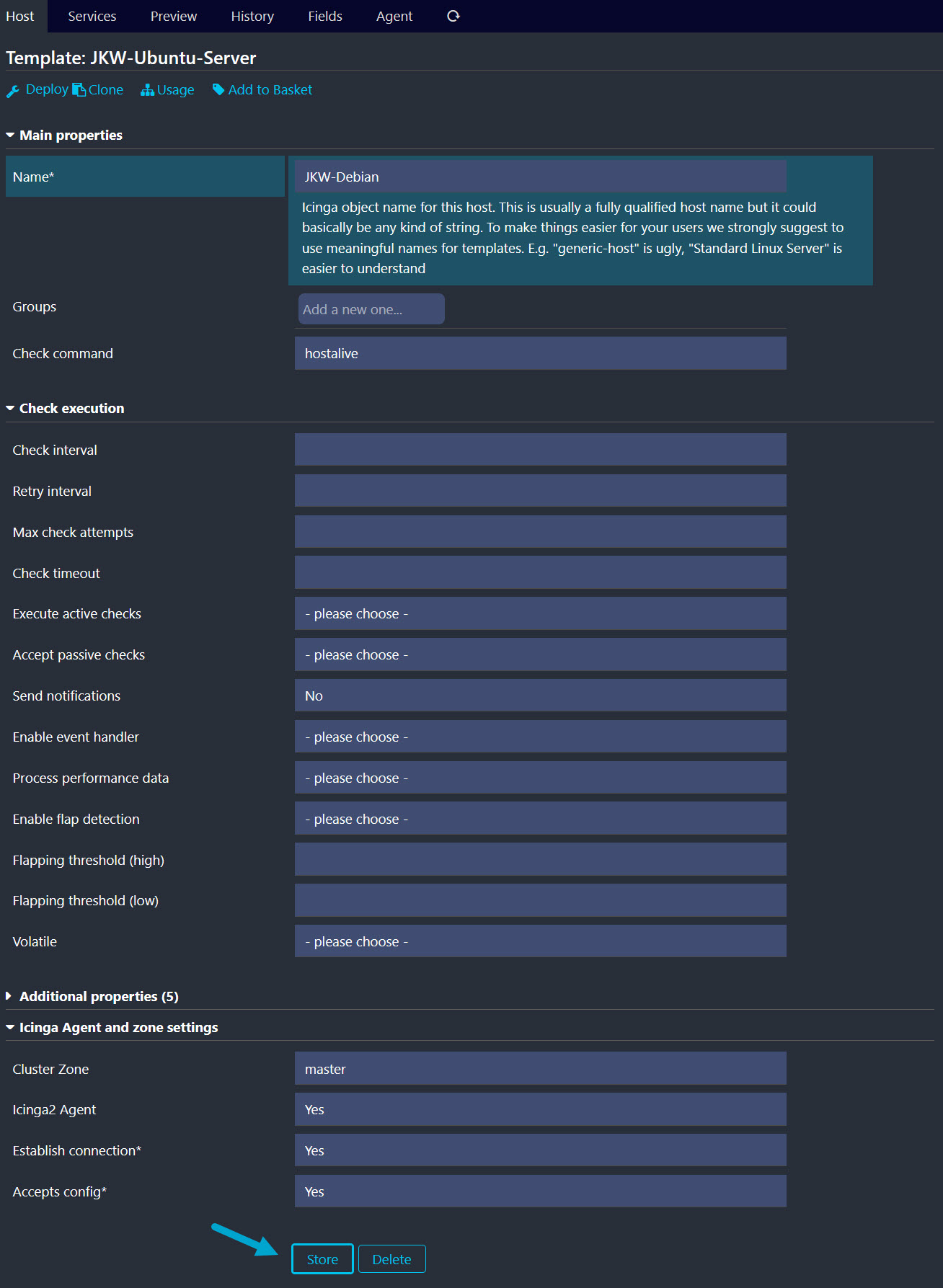Image resolution: width=943 pixels, height=1288 pixels.
Task: Click the refresh icon in the tab bar
Action: tap(453, 16)
